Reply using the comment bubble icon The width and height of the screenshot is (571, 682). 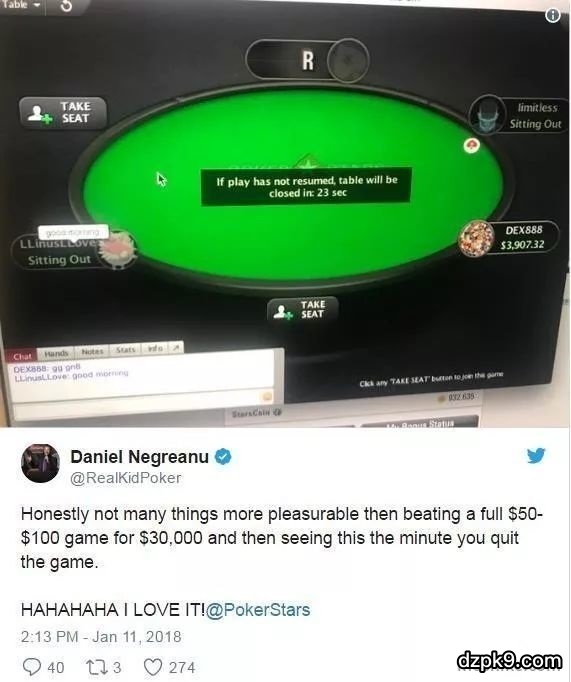31,667
